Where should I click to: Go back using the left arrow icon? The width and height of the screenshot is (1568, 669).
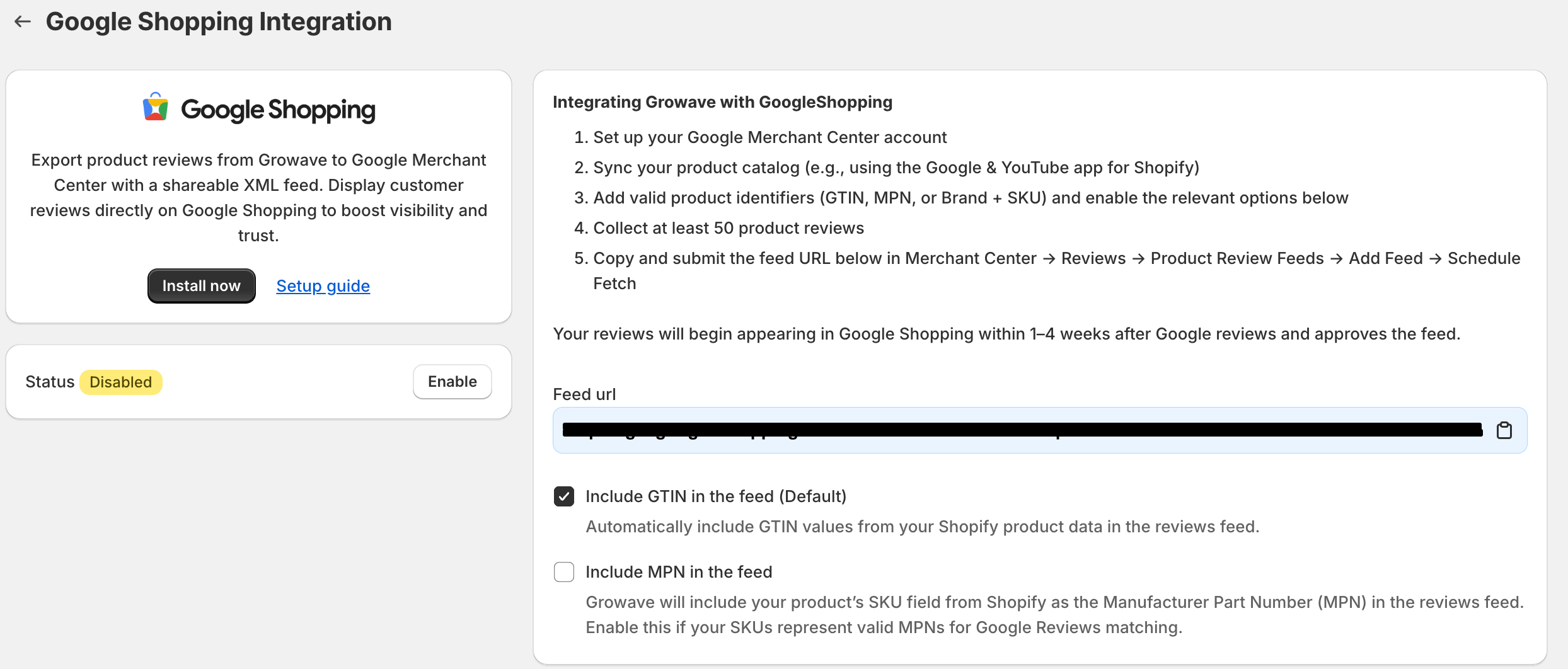click(23, 21)
